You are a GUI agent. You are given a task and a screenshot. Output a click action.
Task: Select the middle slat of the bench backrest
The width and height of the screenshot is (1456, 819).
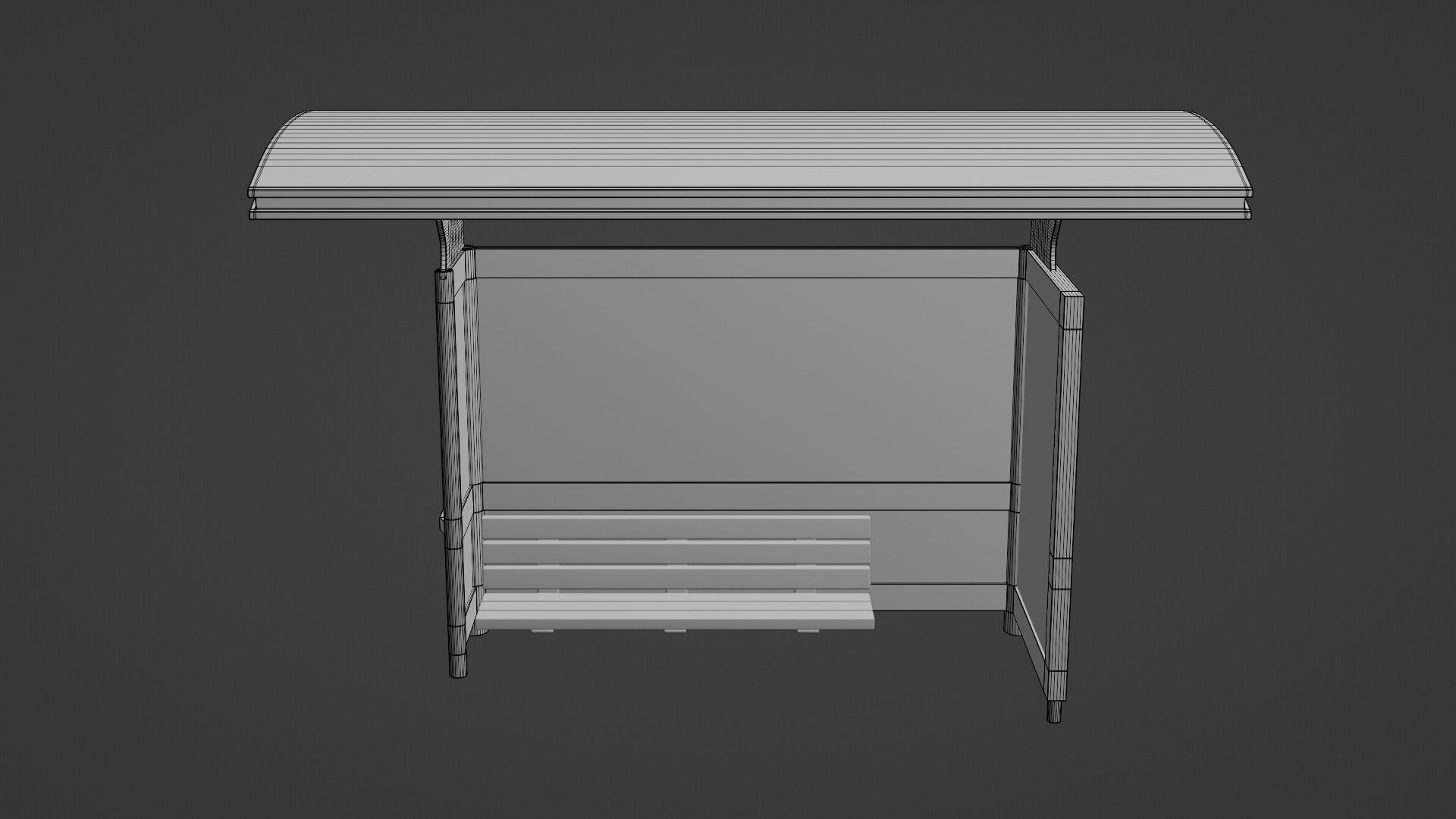coord(675,551)
